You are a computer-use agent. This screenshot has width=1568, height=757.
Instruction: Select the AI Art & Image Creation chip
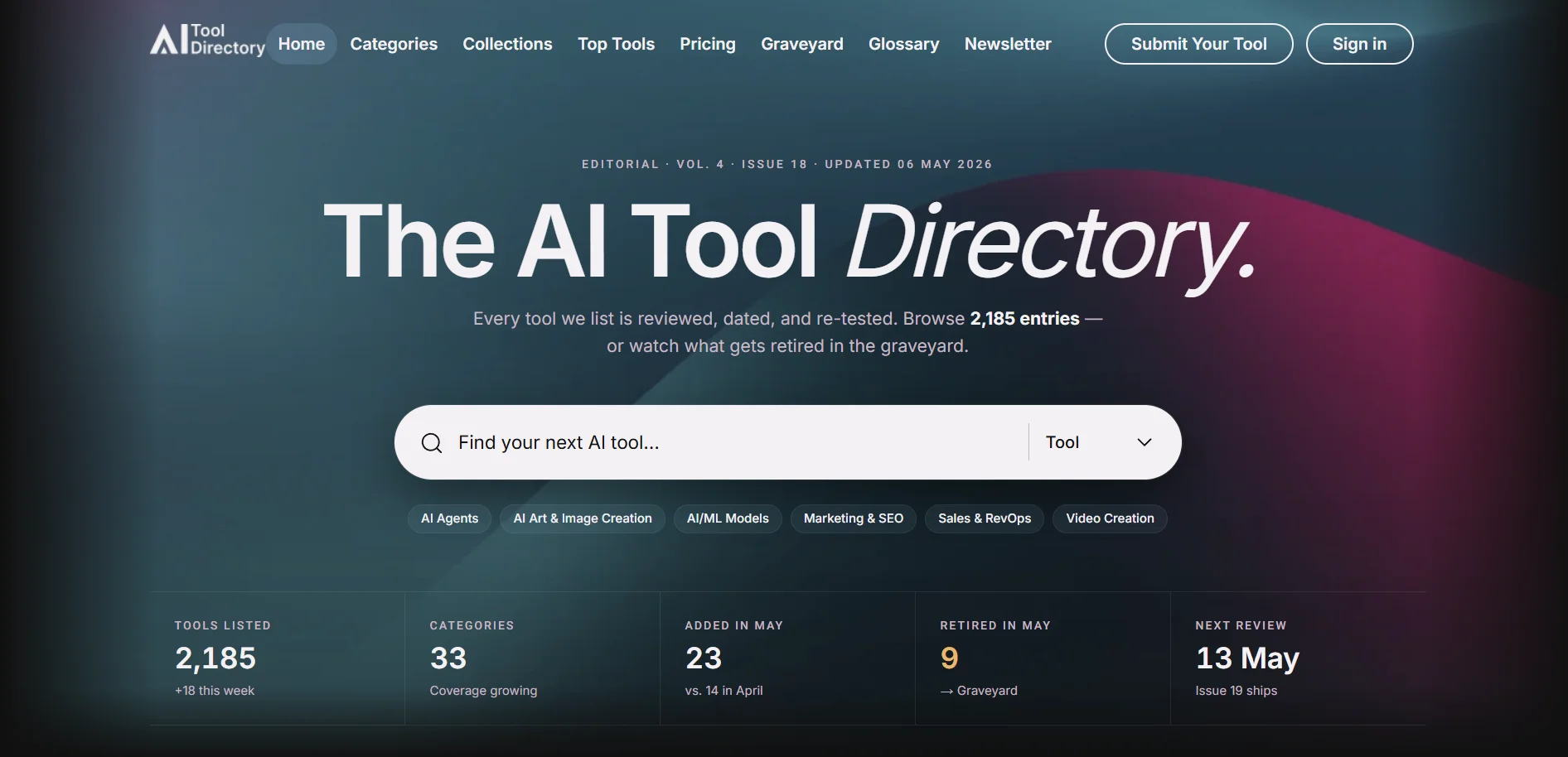tap(583, 518)
